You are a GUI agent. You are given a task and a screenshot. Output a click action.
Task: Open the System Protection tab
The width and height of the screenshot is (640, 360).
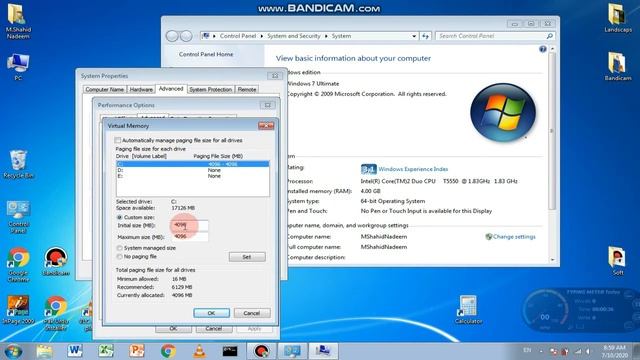tap(211, 89)
